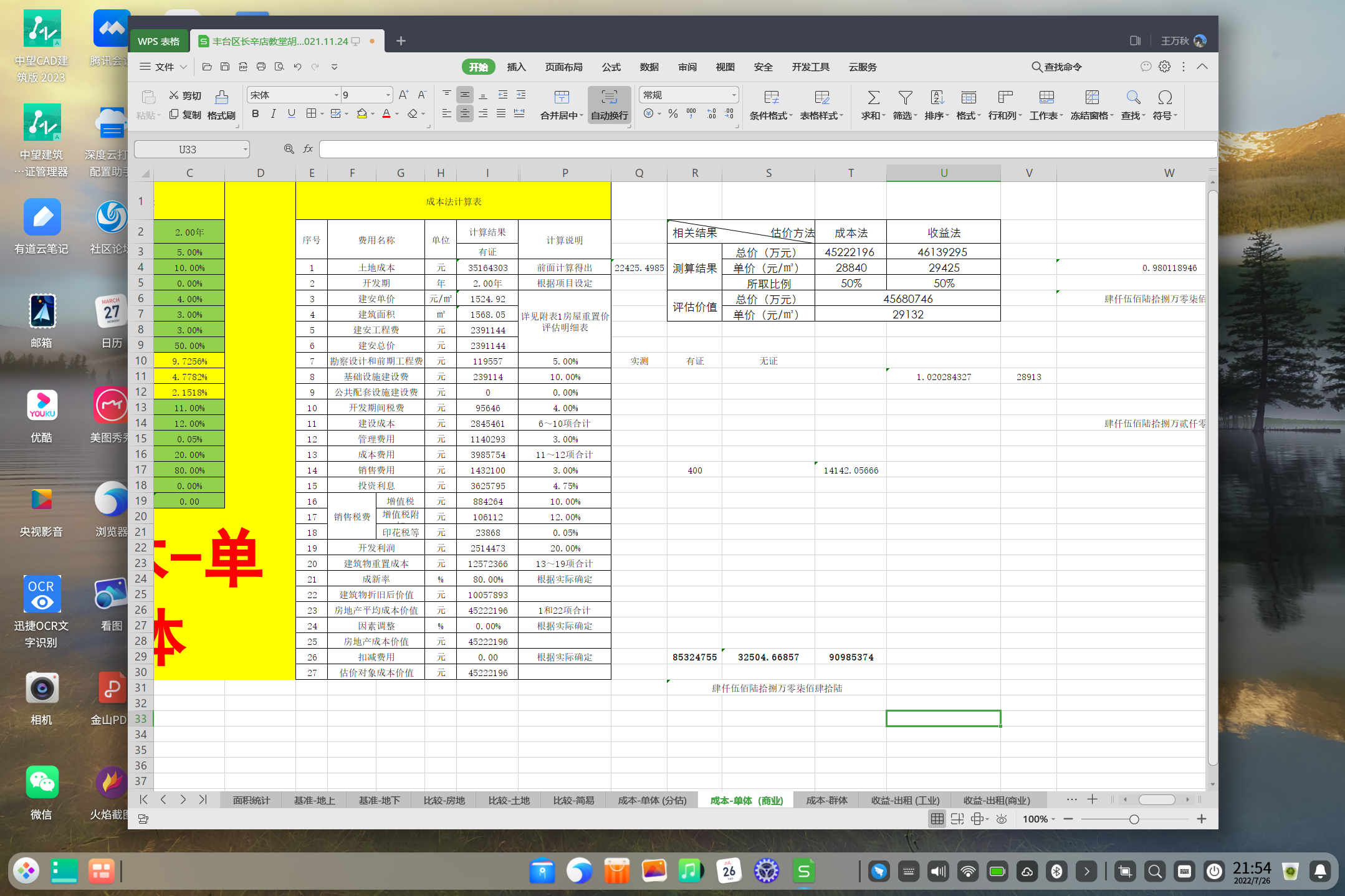Screen dimensions: 1345x896
Task: Click the AutoSum (求和) icon
Action: [873, 98]
